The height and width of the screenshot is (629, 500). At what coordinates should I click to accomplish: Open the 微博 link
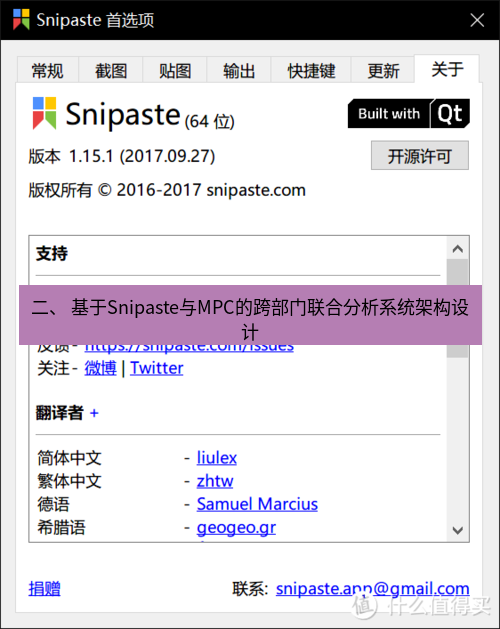pyautogui.click(x=100, y=368)
